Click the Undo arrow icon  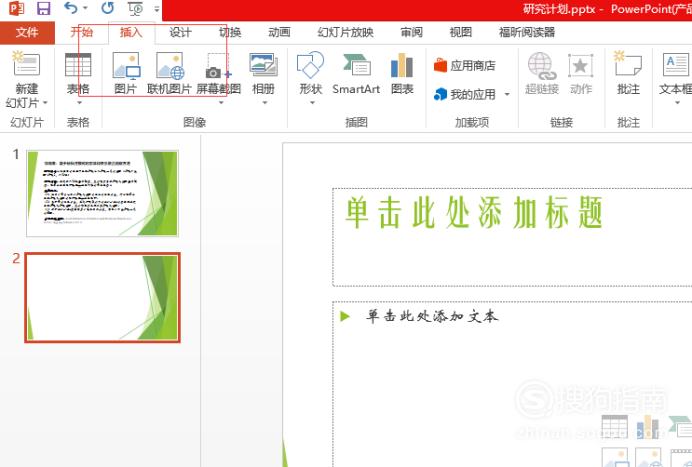pos(71,8)
